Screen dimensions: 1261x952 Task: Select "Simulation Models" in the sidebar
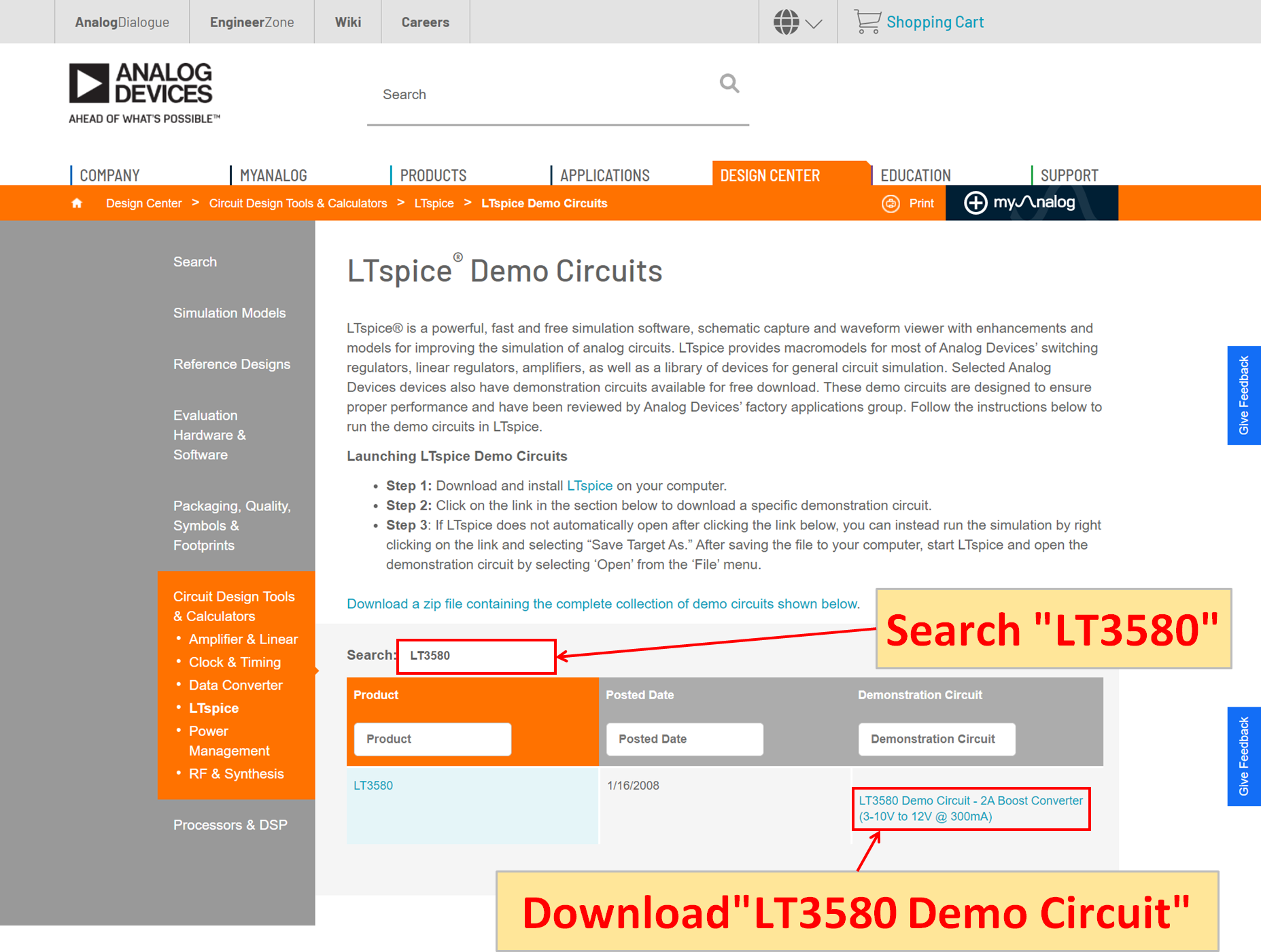[229, 313]
